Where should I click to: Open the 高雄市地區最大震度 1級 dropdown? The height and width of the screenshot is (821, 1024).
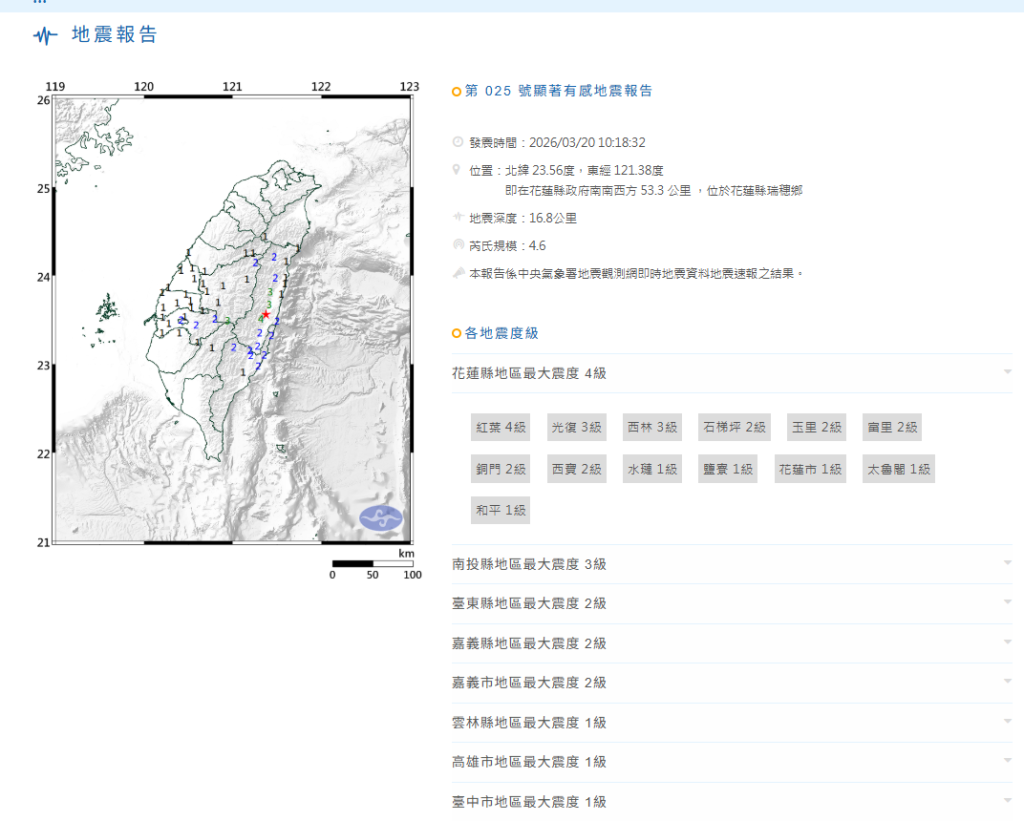pos(1008,761)
